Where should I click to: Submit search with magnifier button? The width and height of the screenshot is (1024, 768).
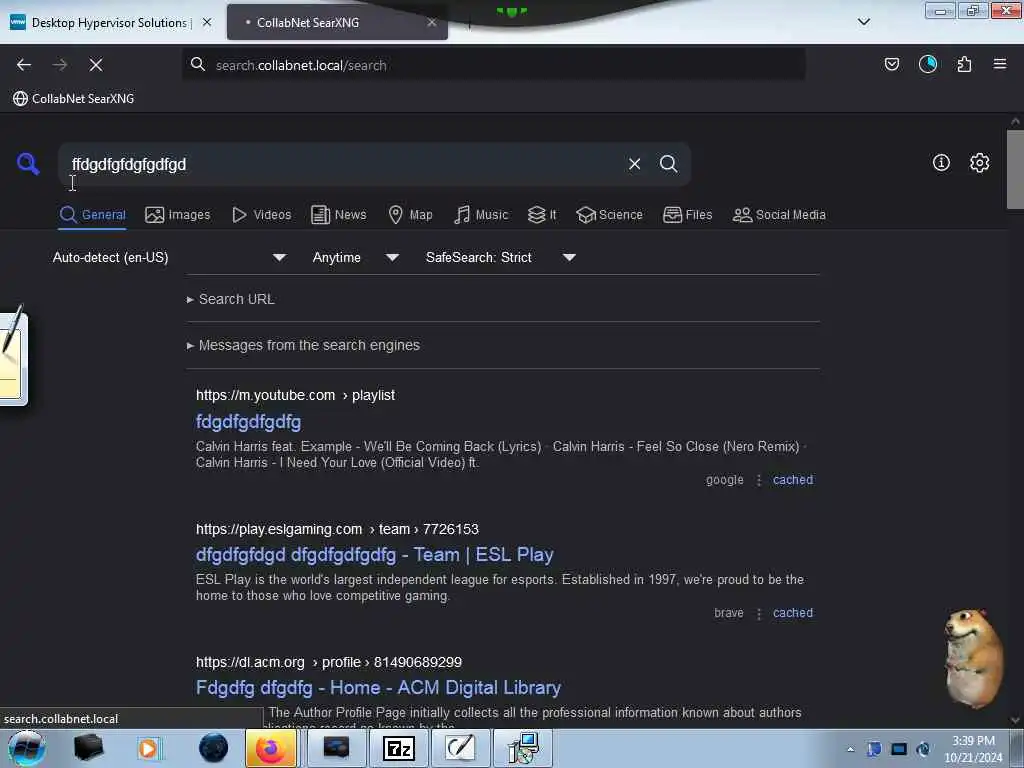pos(668,164)
